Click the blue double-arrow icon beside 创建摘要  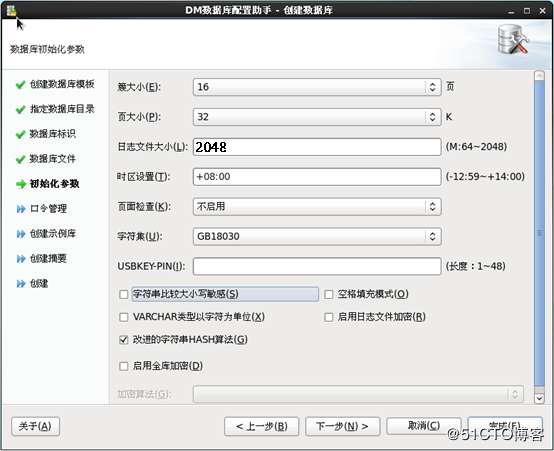21,259
